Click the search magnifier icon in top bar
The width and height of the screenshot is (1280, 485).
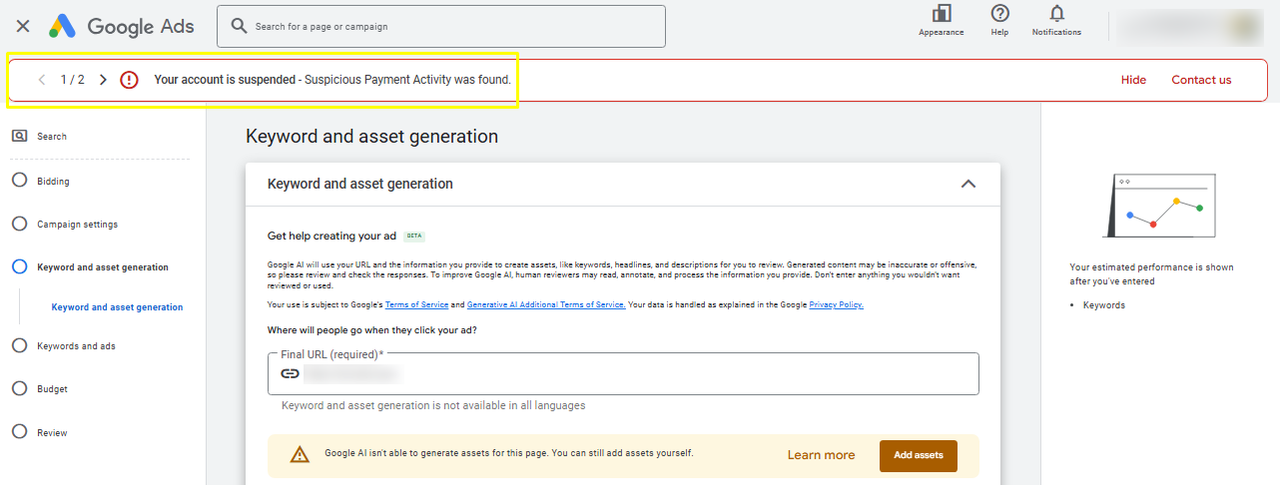coord(239,26)
